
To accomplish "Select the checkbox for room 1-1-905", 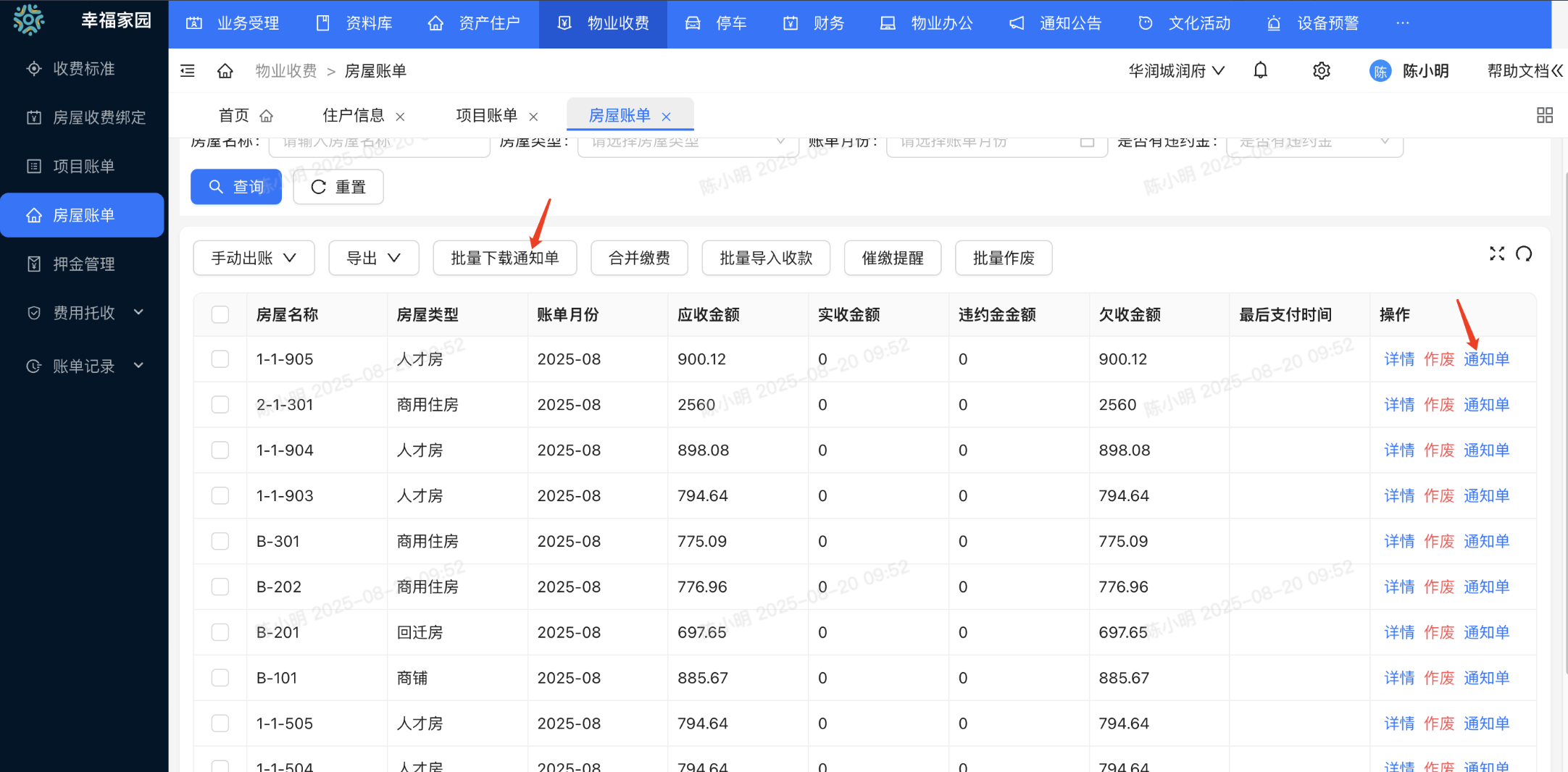I will (x=220, y=359).
